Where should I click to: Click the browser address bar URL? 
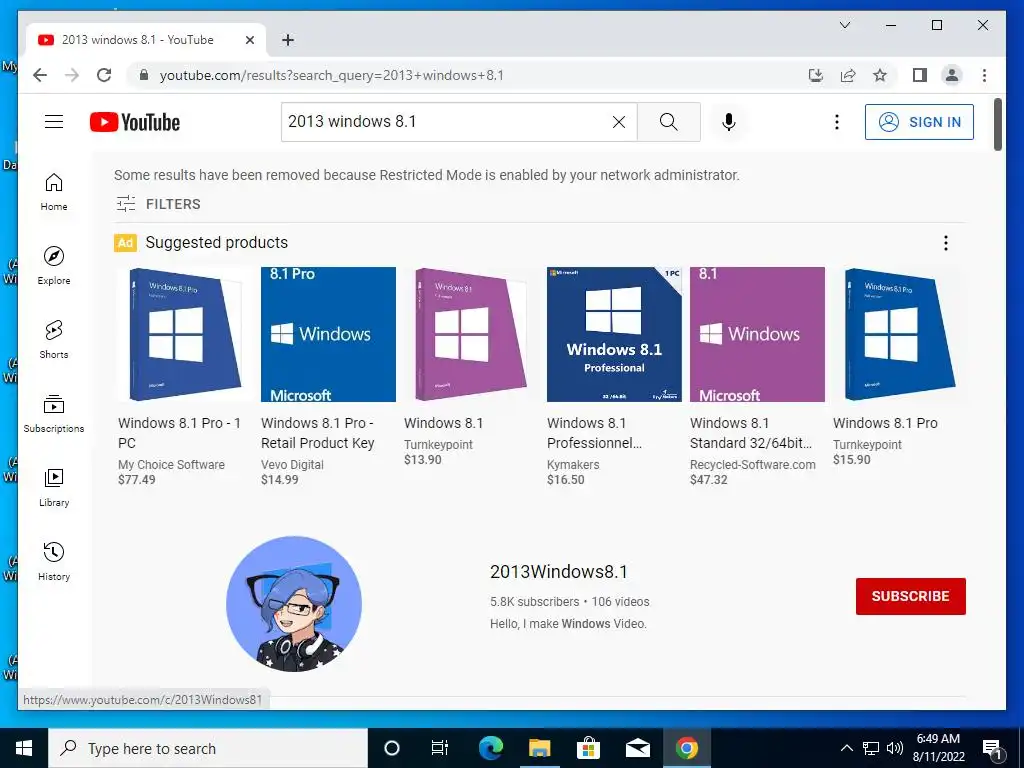332,75
